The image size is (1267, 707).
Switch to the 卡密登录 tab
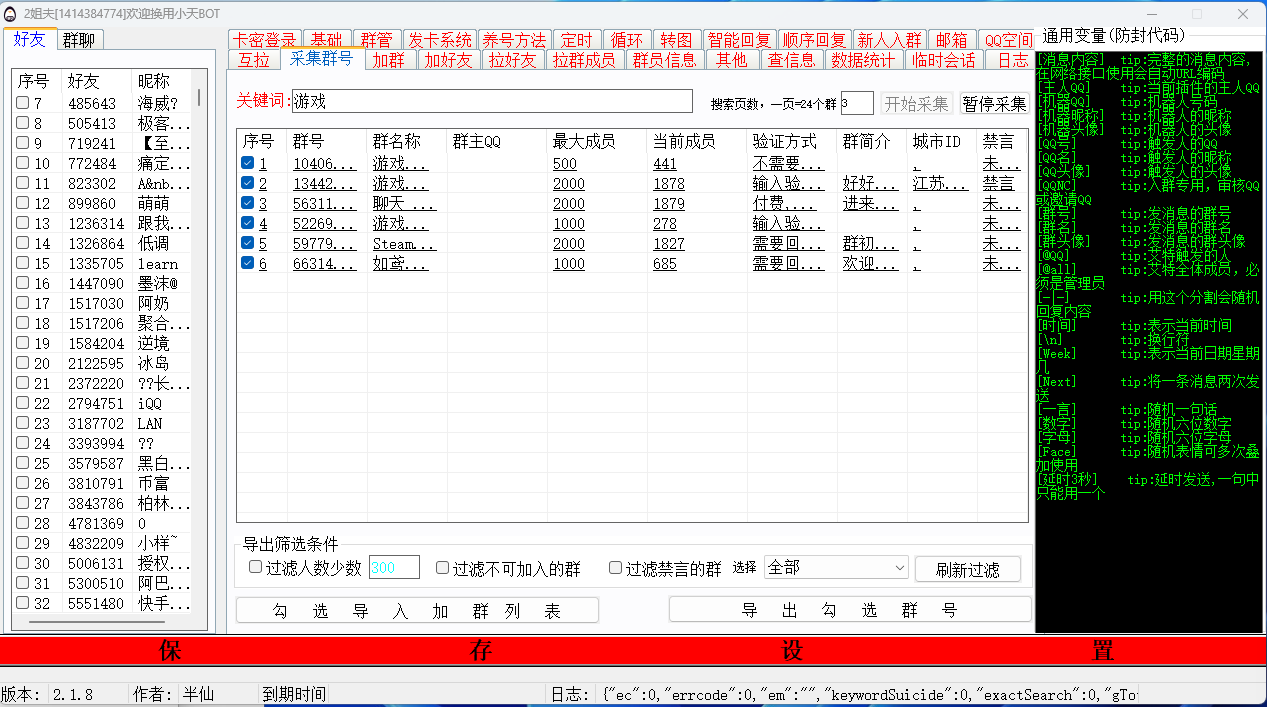point(264,40)
